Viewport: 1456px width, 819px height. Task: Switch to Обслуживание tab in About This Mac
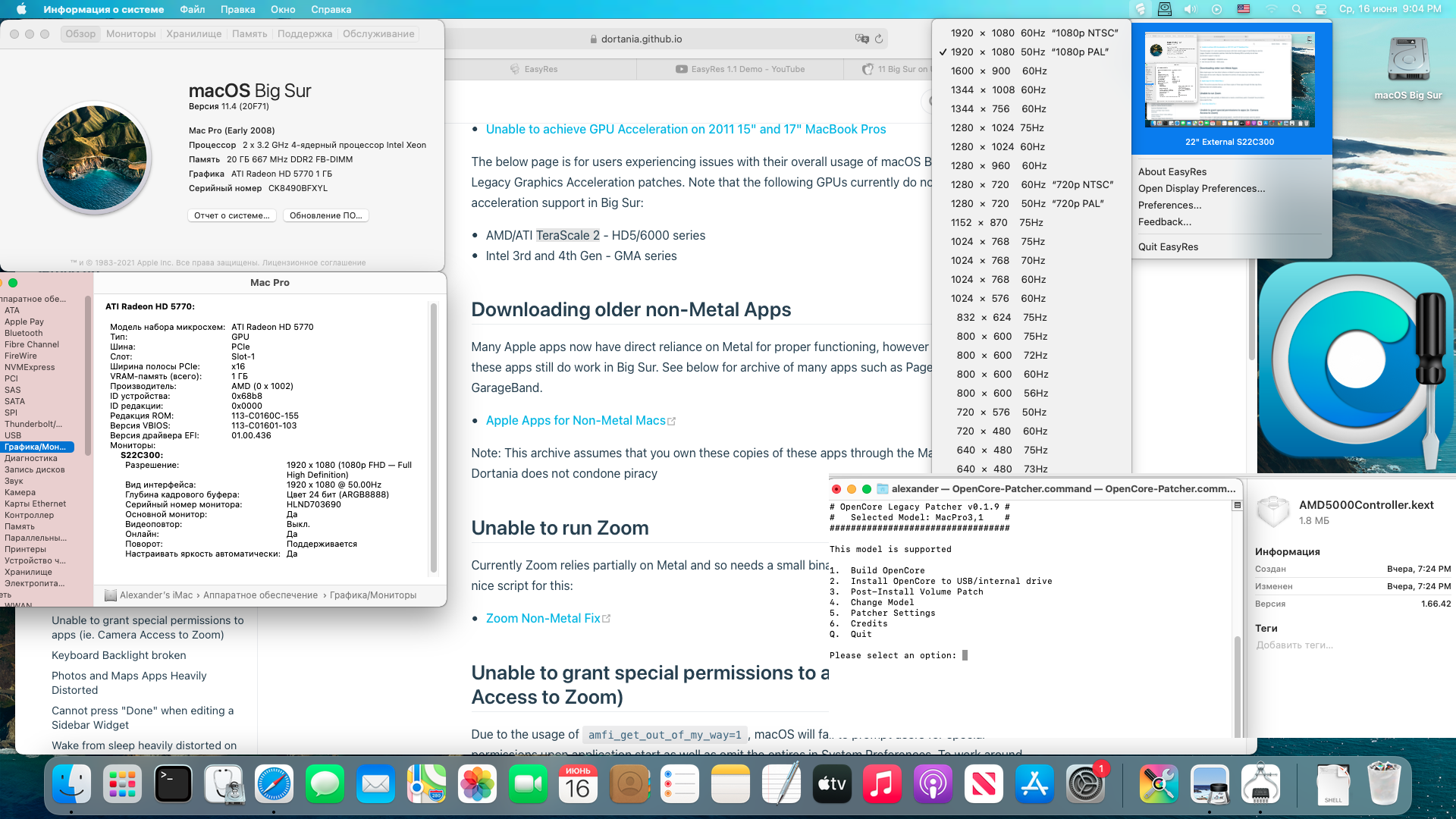[378, 33]
